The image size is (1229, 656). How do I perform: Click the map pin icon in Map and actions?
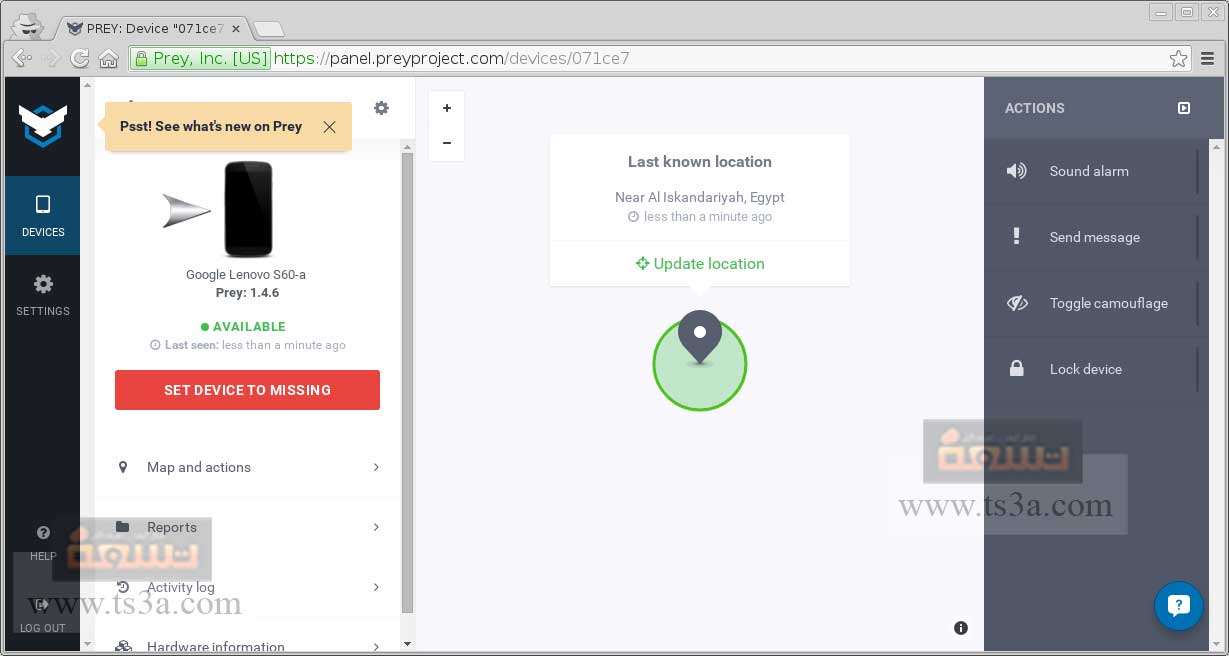click(x=123, y=467)
